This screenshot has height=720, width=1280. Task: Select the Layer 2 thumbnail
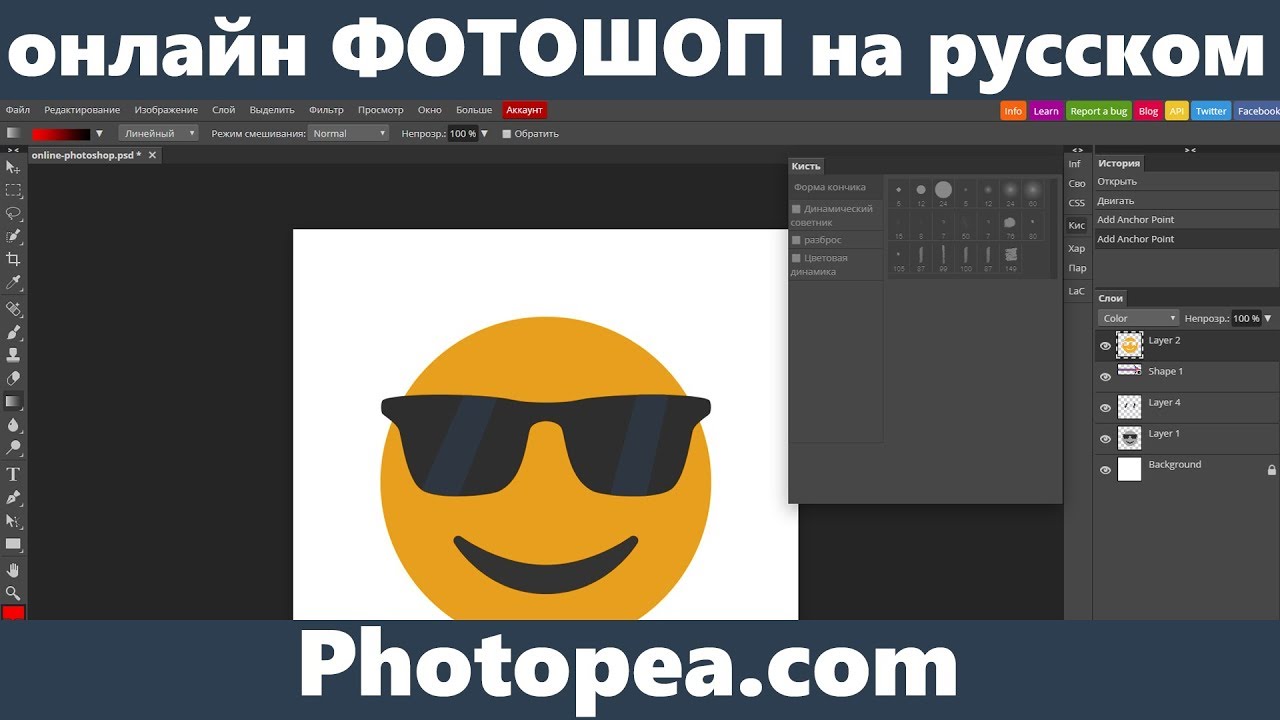tap(1129, 345)
